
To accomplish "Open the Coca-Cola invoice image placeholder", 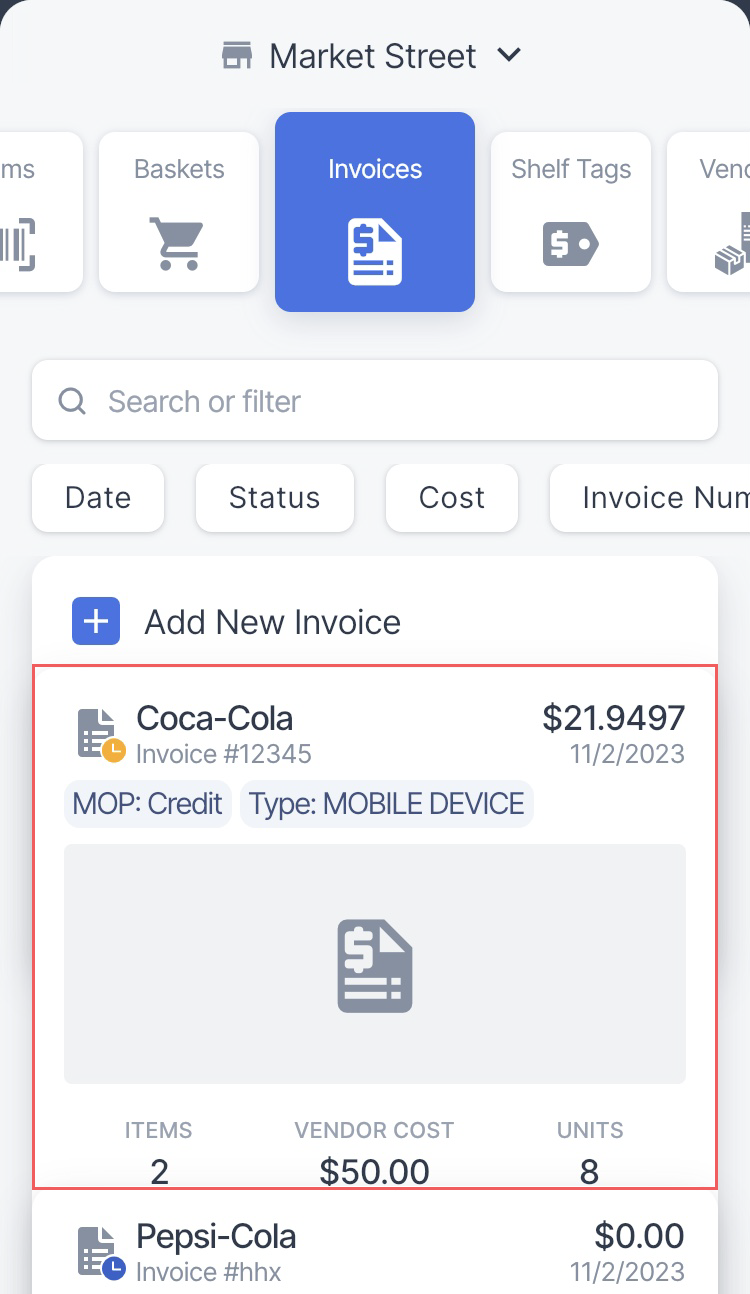I will pyautogui.click(x=375, y=964).
